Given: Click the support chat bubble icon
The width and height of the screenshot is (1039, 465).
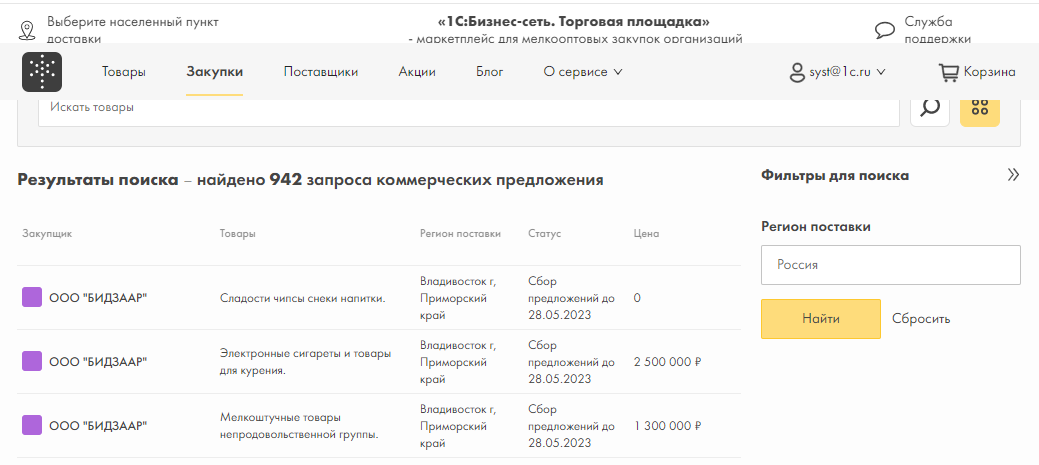Looking at the screenshot, I should (885, 30).
